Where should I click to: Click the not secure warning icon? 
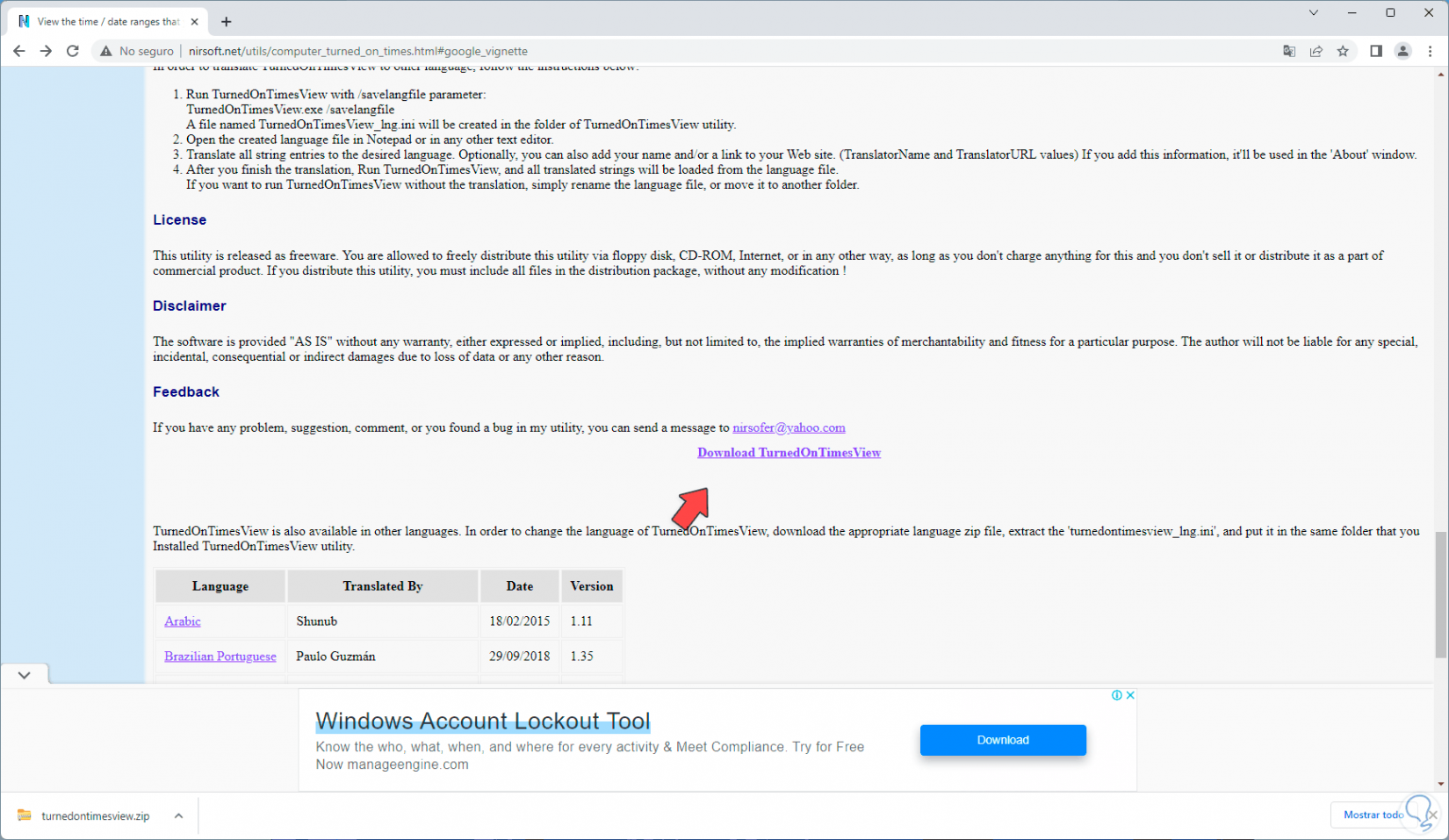pos(106,51)
